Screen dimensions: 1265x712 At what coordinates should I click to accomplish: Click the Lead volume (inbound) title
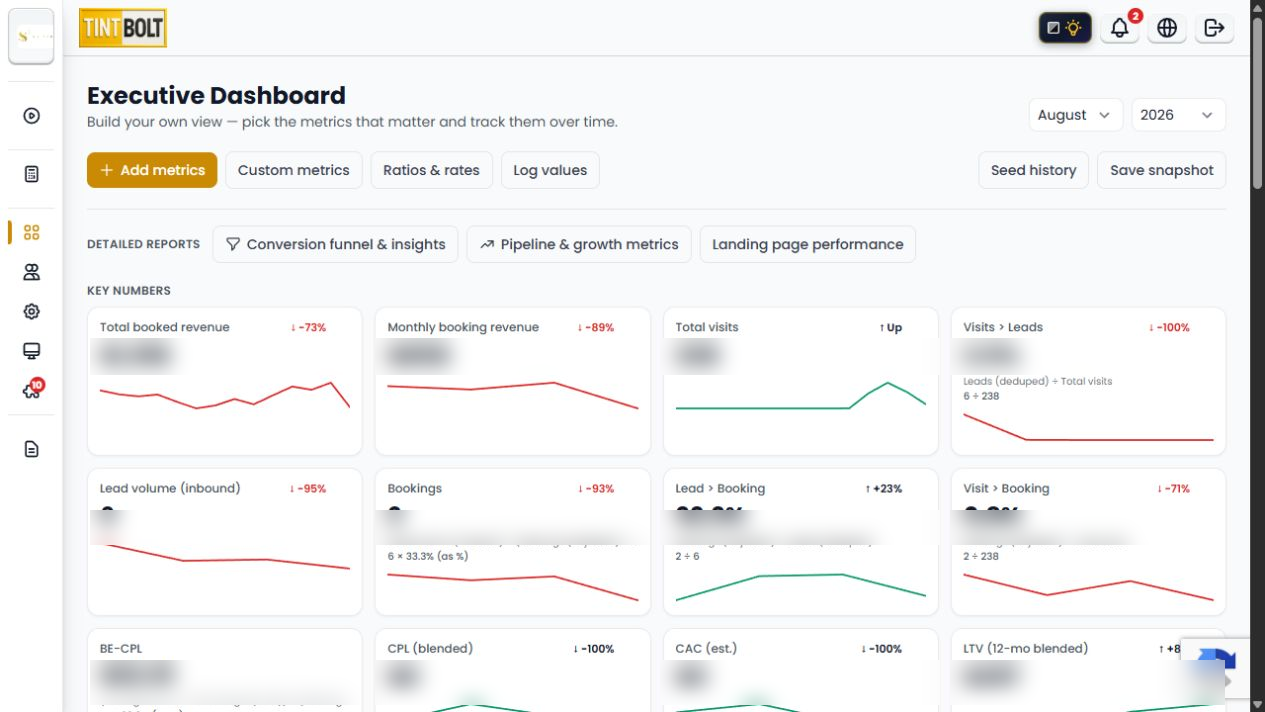[x=170, y=488]
